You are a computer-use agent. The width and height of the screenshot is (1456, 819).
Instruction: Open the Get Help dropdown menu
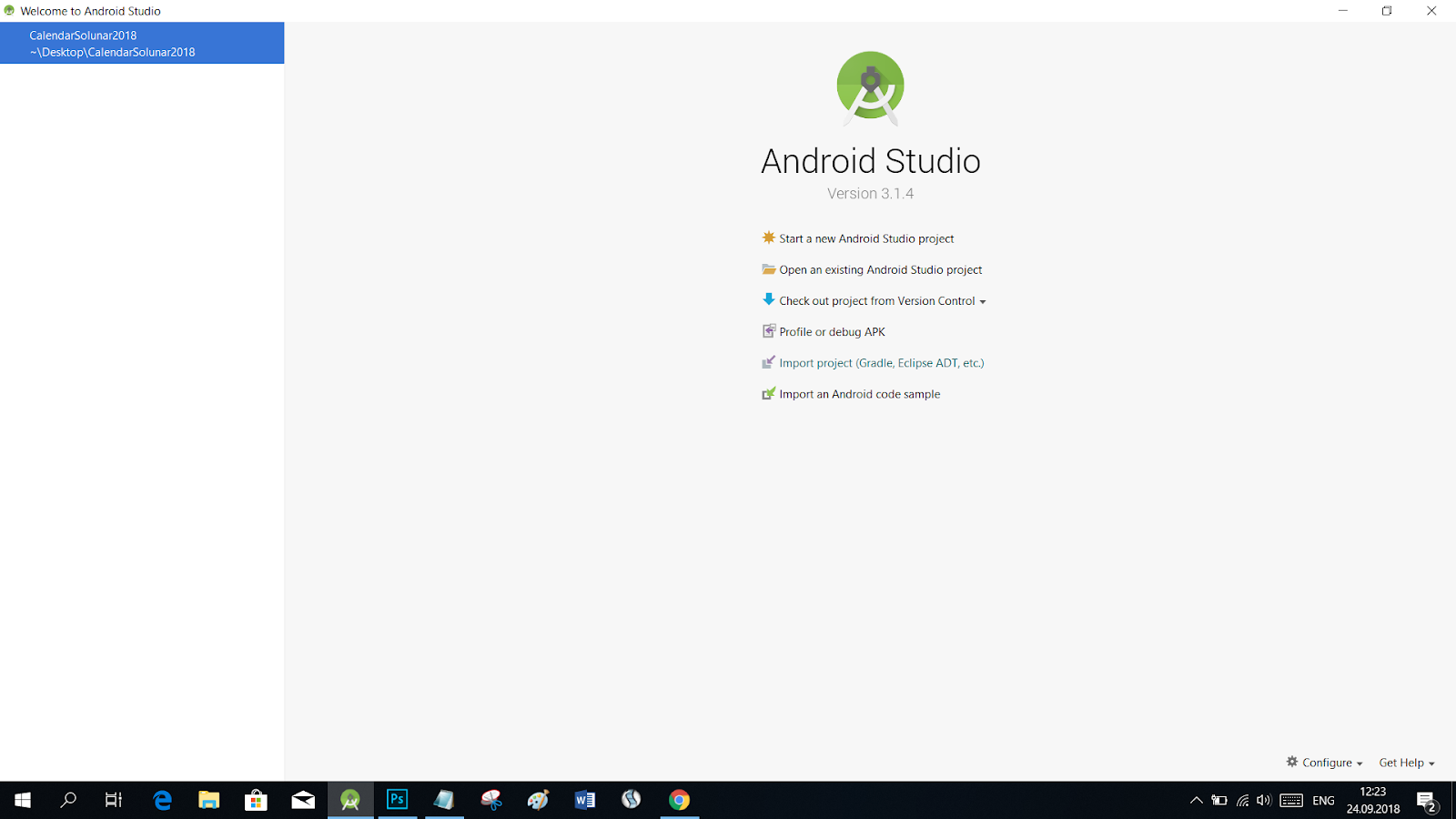pyautogui.click(x=1407, y=763)
